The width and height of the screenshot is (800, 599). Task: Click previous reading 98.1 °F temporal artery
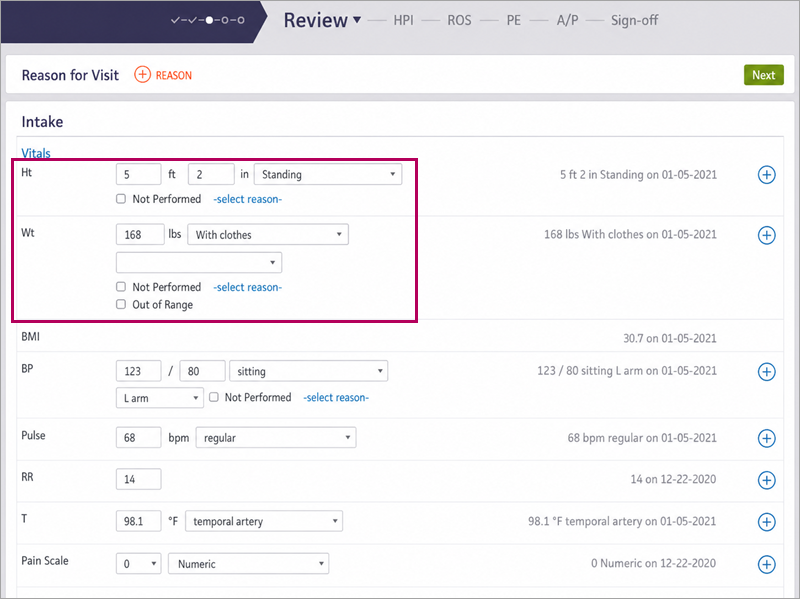pyautogui.click(x=622, y=521)
